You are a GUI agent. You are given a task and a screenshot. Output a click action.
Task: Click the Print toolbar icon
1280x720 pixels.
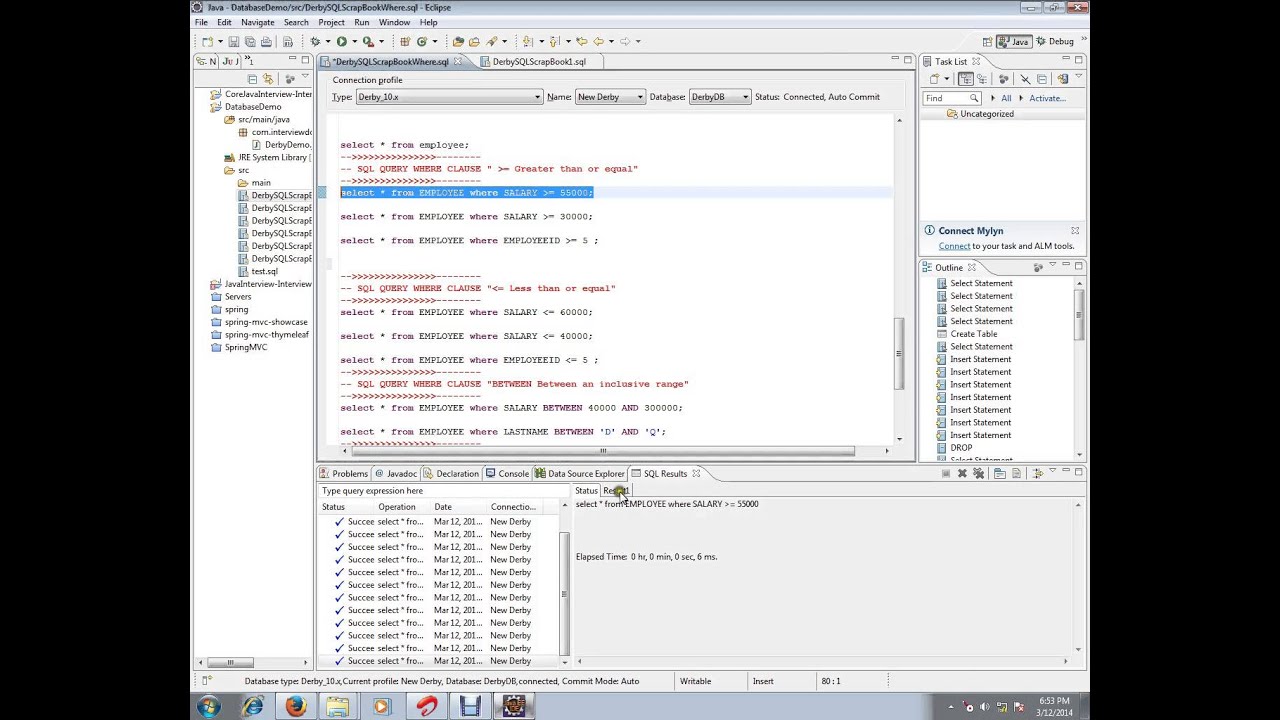(266, 41)
